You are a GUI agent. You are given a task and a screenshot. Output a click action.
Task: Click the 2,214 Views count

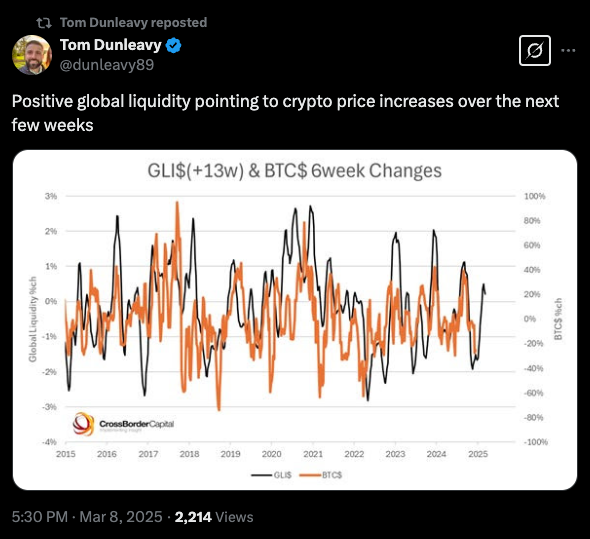tap(214, 517)
